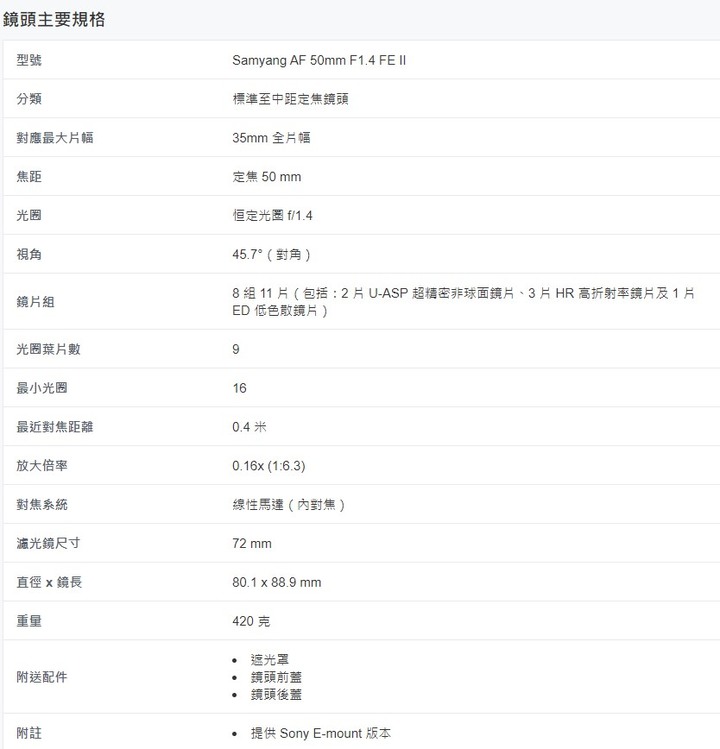Click the value 45.7°（對角）

point(271,254)
